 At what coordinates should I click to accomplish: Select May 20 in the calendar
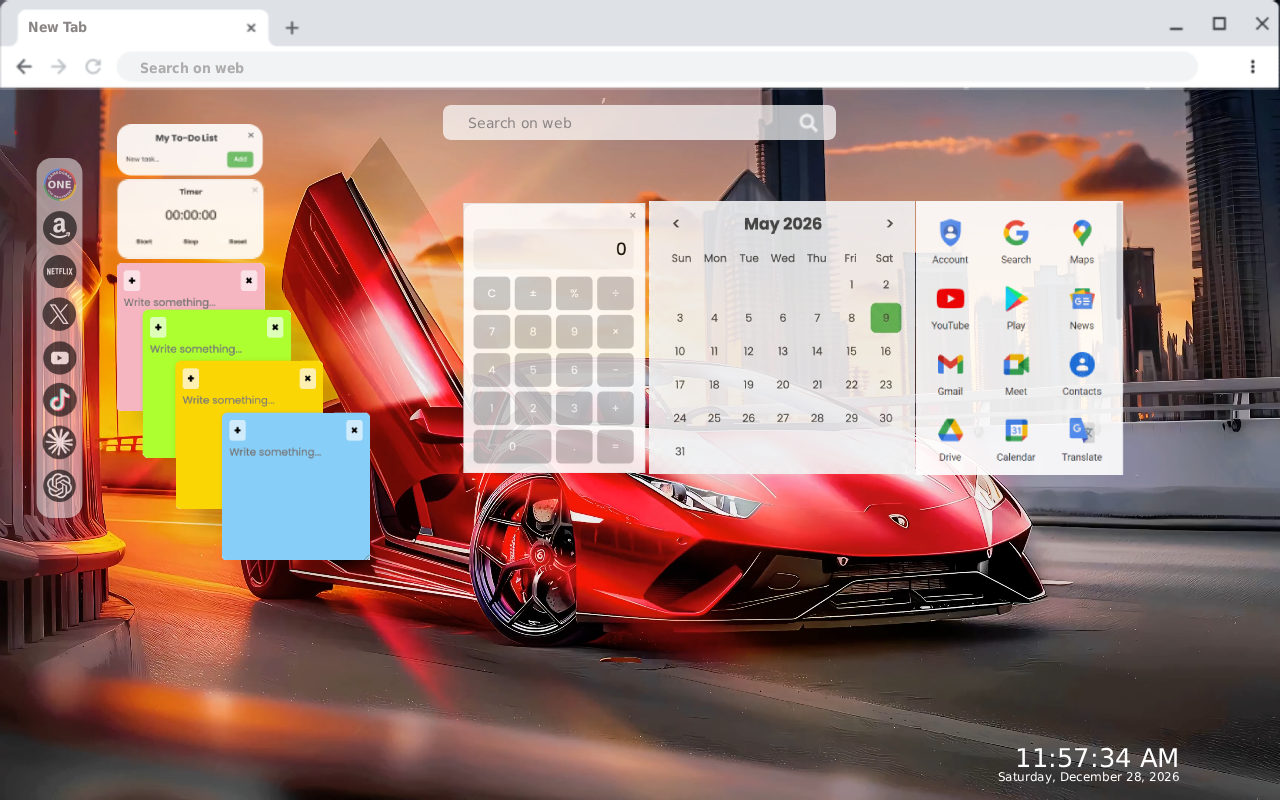783,385
